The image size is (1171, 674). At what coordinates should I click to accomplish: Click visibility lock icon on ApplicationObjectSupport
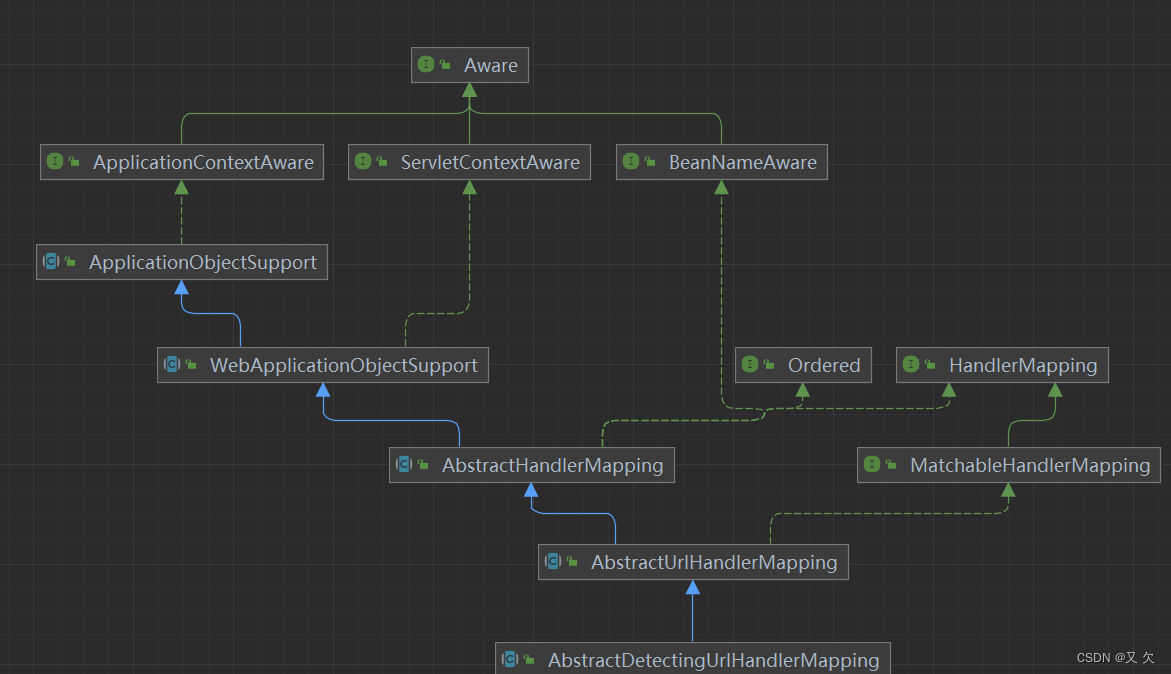point(70,261)
